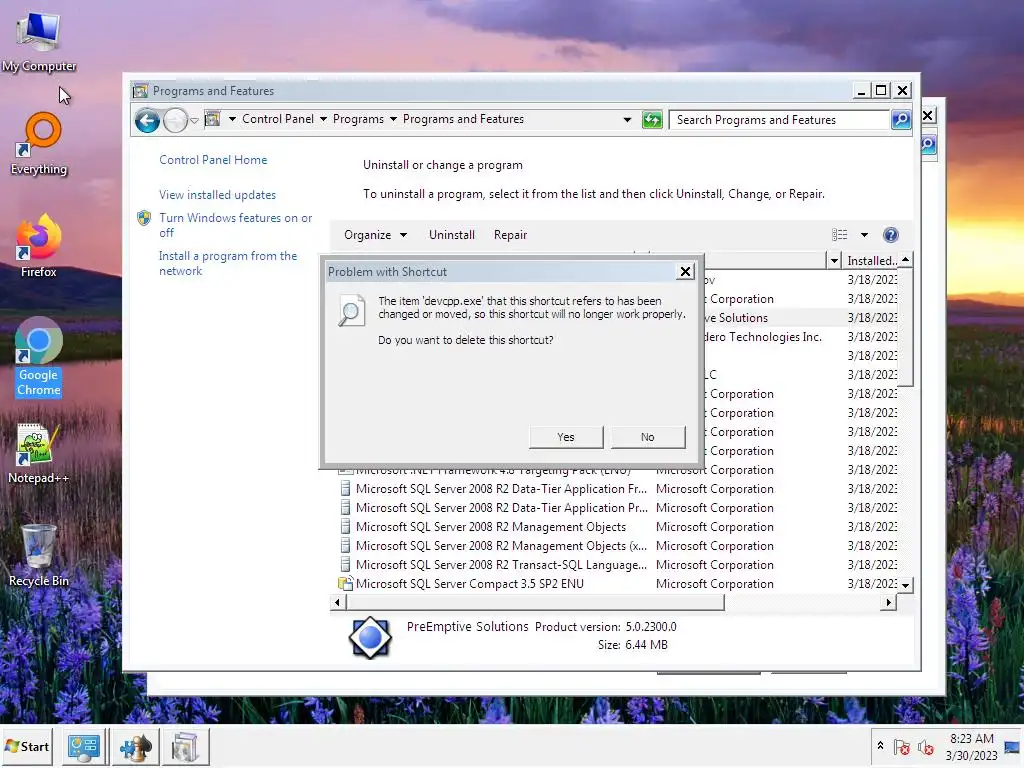The image size is (1024, 768).
Task: Click the first taskbar pinned Control Panel icon
Action: pos(84,747)
